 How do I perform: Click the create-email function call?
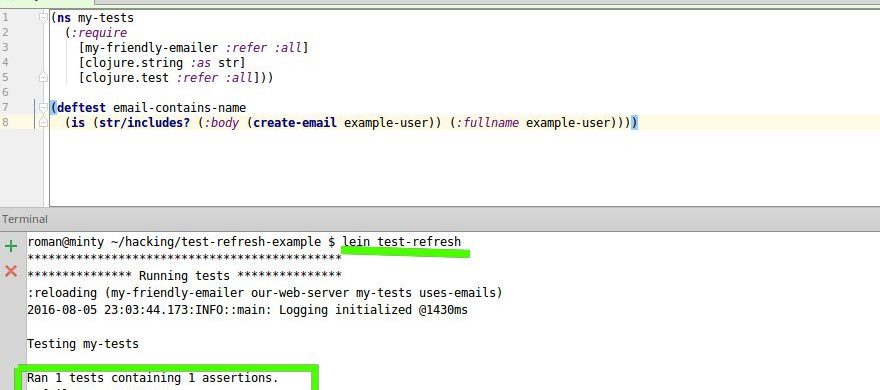click(x=295, y=122)
